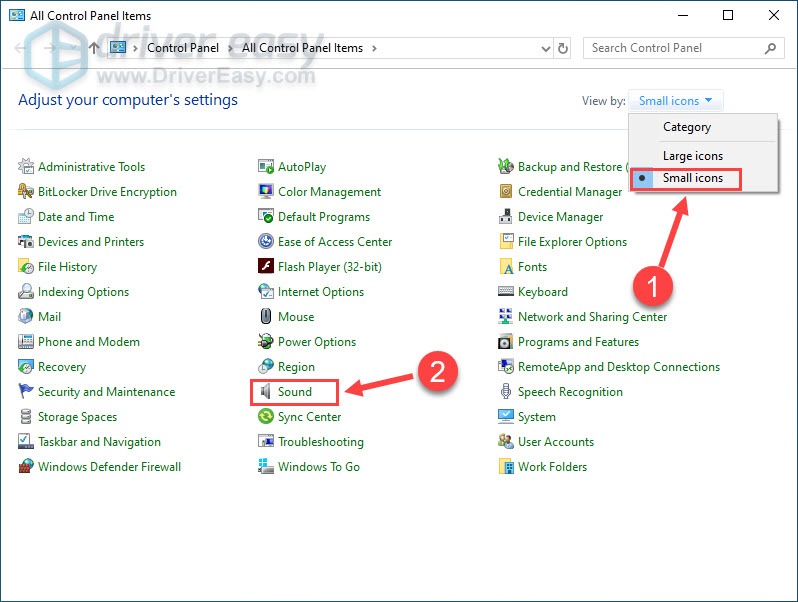Screen dimensions: 798x602
Task: Open the User Accounts link
Action: click(x=555, y=442)
